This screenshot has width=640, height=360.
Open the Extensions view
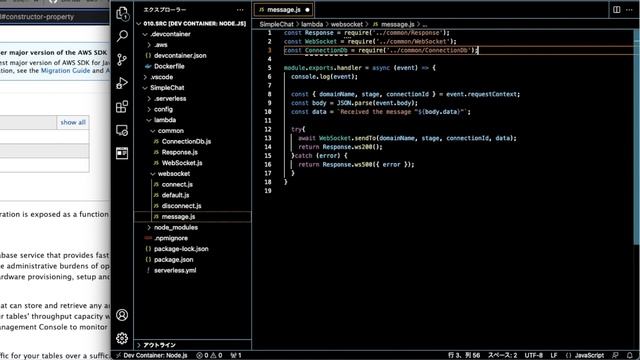click(122, 107)
